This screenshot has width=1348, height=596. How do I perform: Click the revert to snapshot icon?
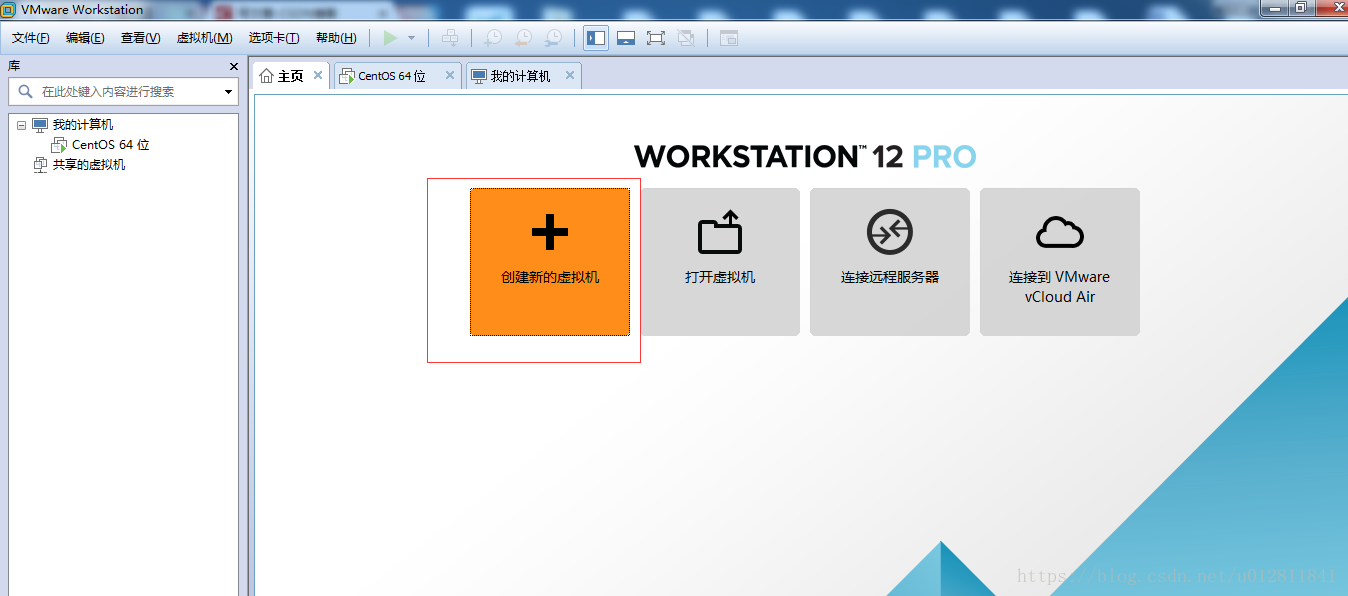[523, 38]
